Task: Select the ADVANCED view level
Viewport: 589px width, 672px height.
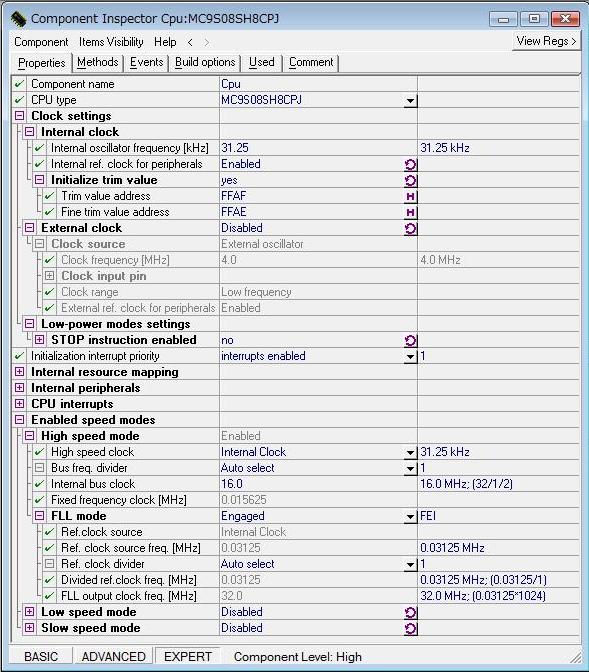Action: 114,657
